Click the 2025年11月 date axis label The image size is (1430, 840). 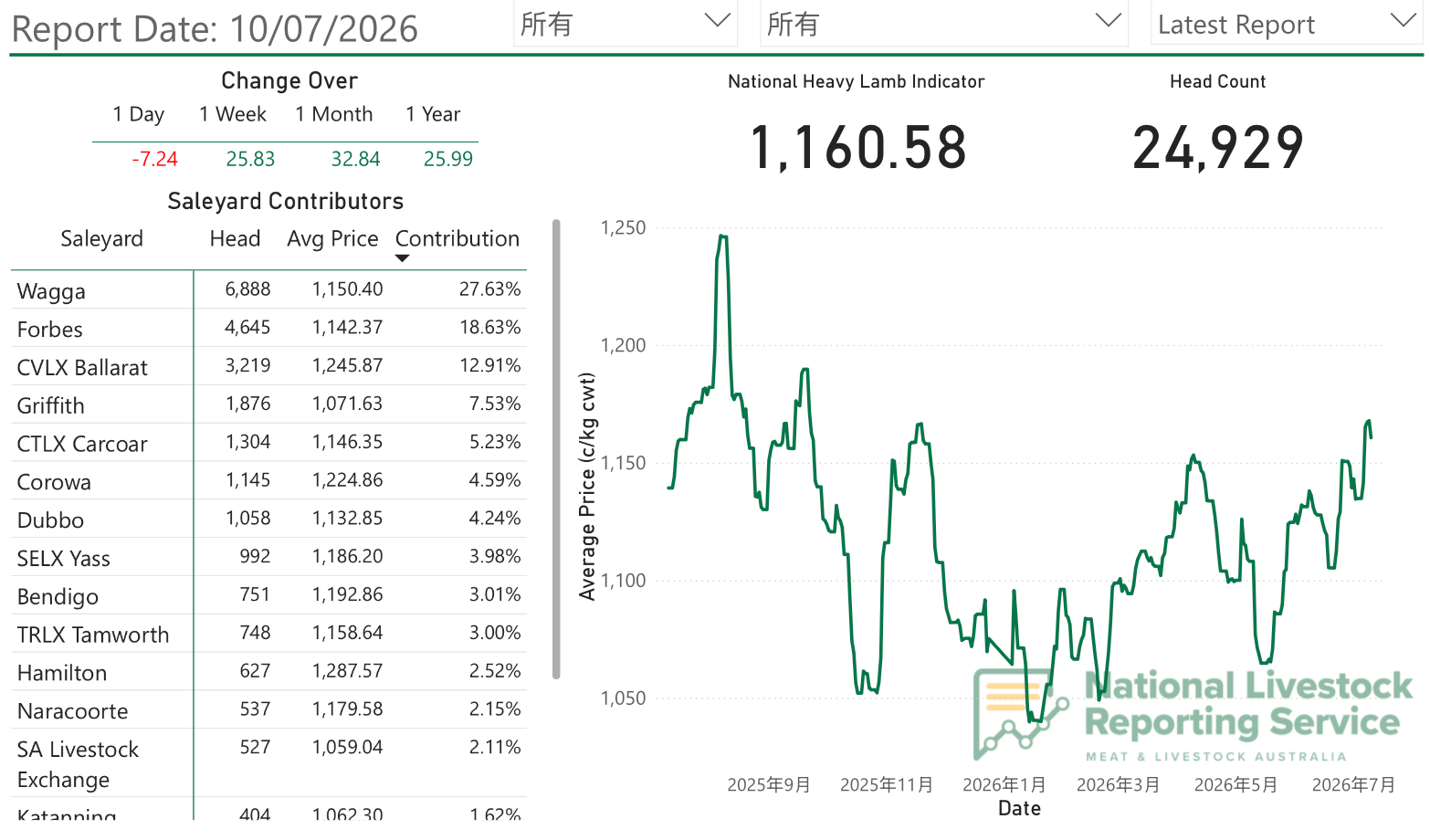coord(887,785)
